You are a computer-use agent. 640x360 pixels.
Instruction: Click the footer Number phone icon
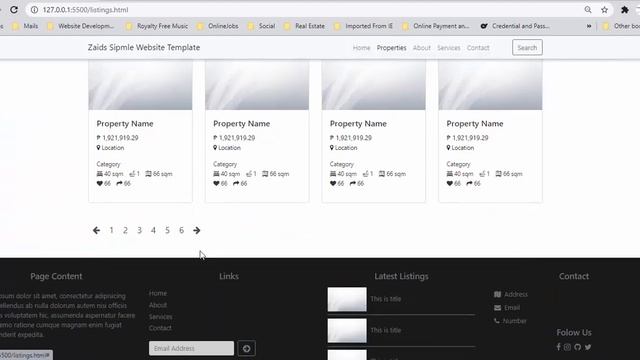coord(497,321)
